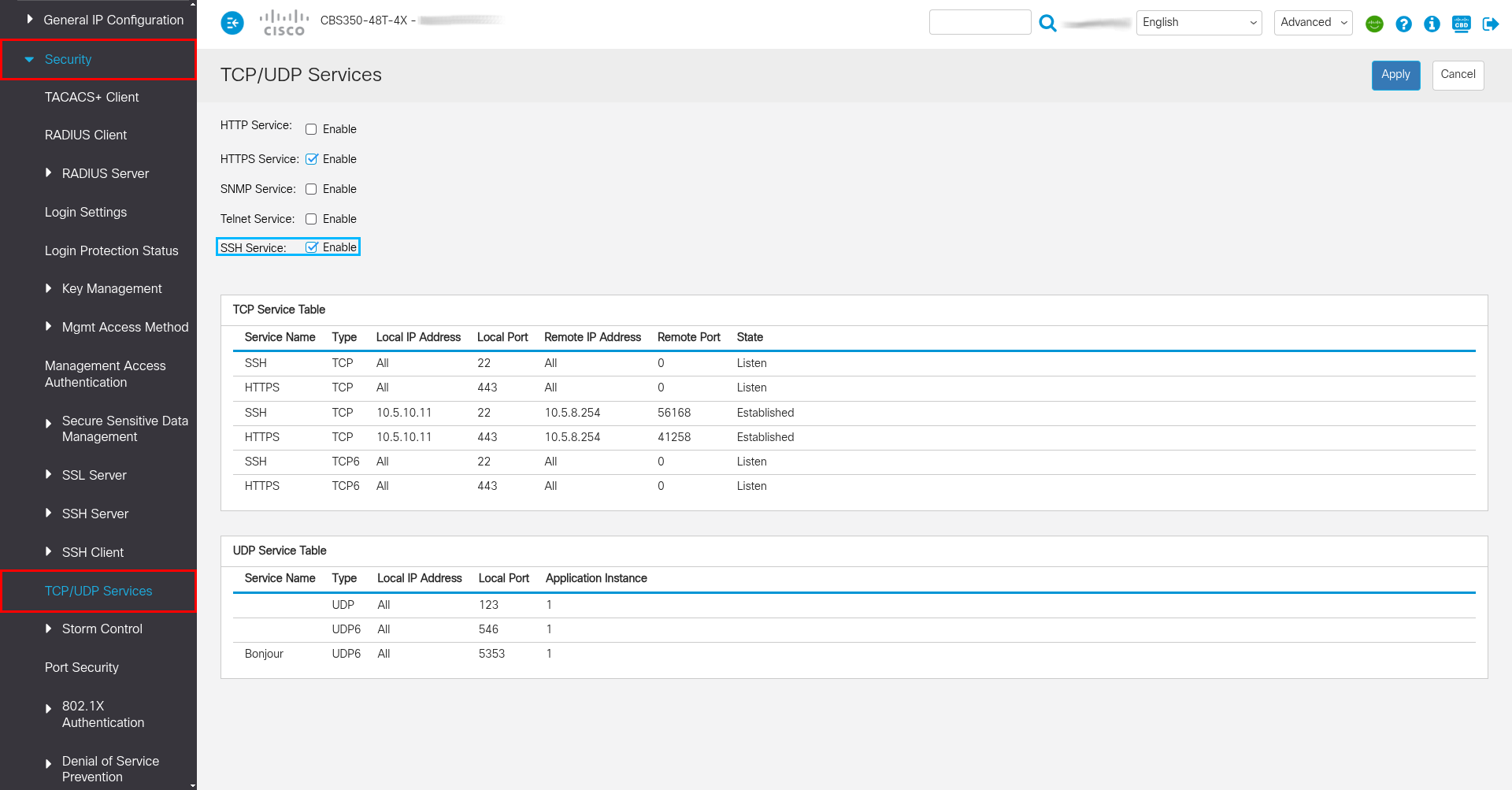Open the English language dropdown
Viewport: 1512px width, 790px height.
pyautogui.click(x=1199, y=23)
